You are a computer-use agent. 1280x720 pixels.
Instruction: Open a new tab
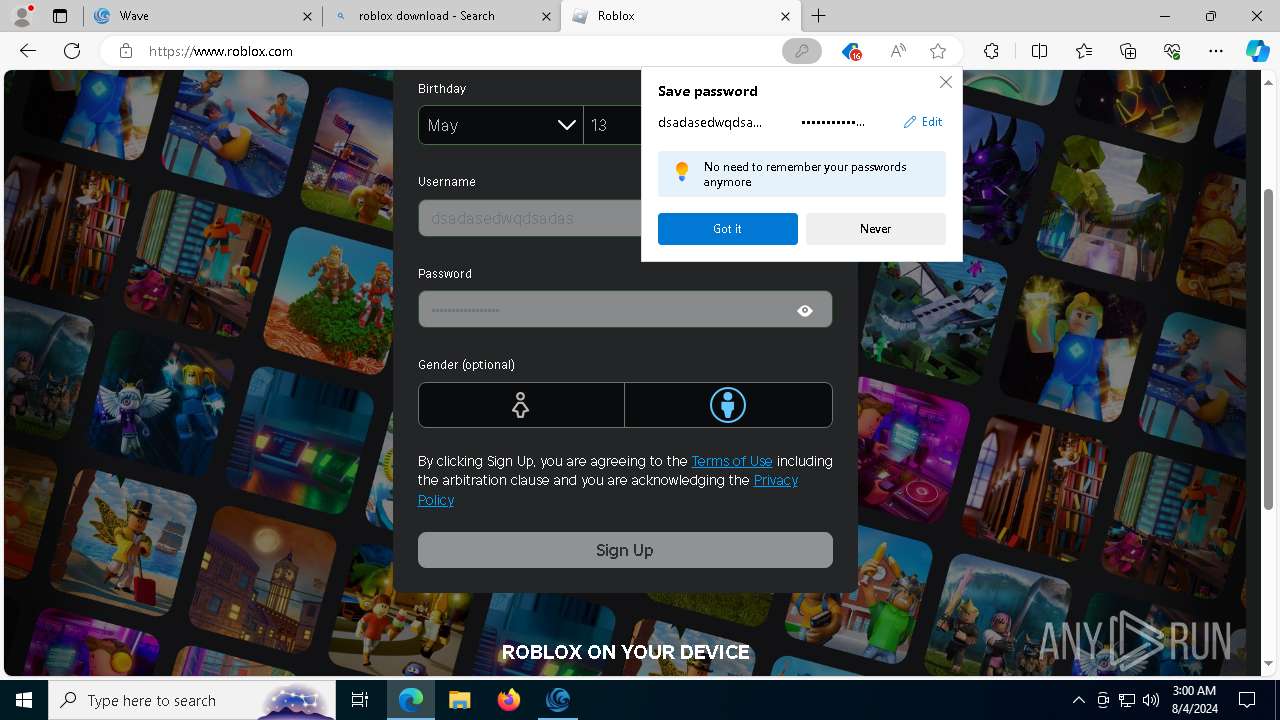pyautogui.click(x=819, y=16)
